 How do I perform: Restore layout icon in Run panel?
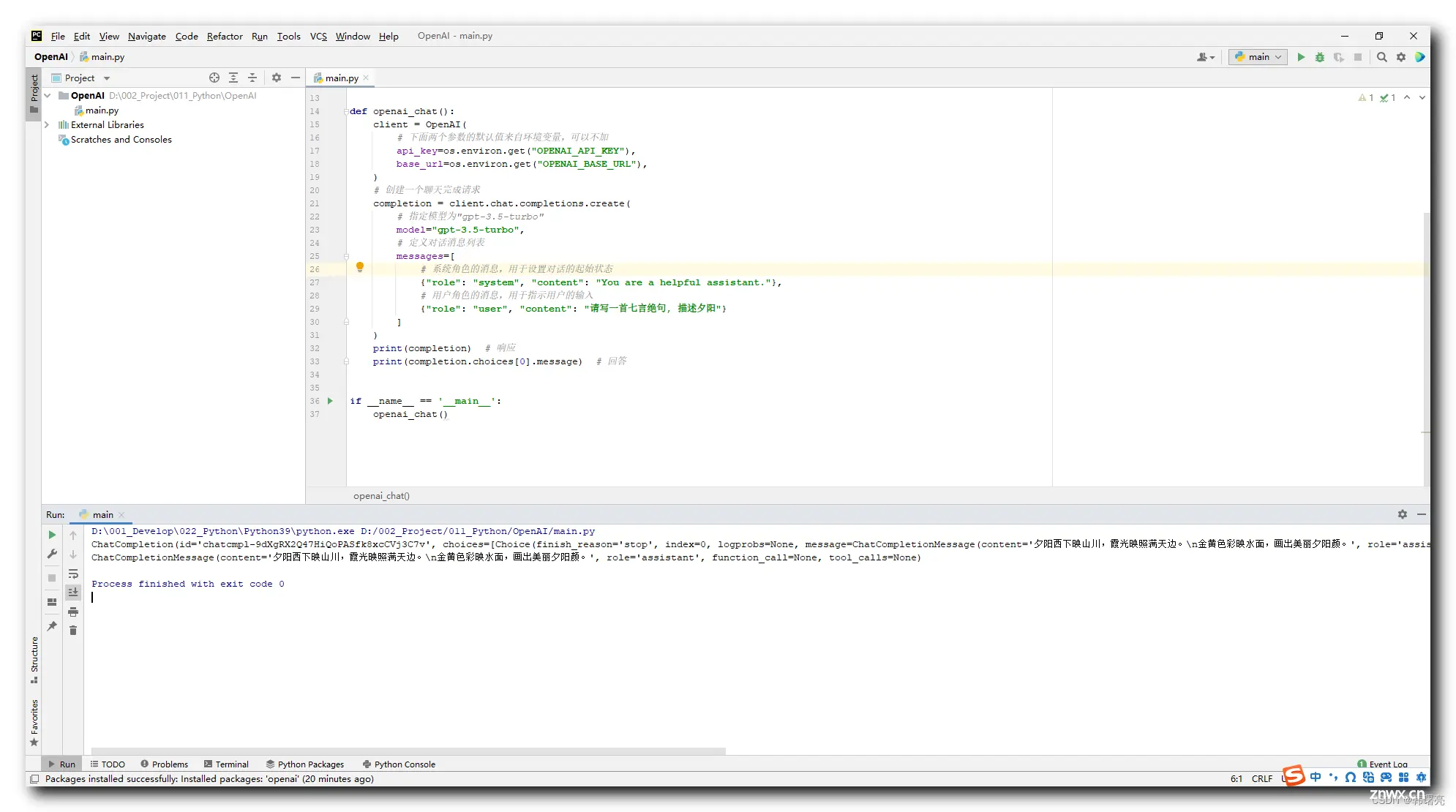52,602
